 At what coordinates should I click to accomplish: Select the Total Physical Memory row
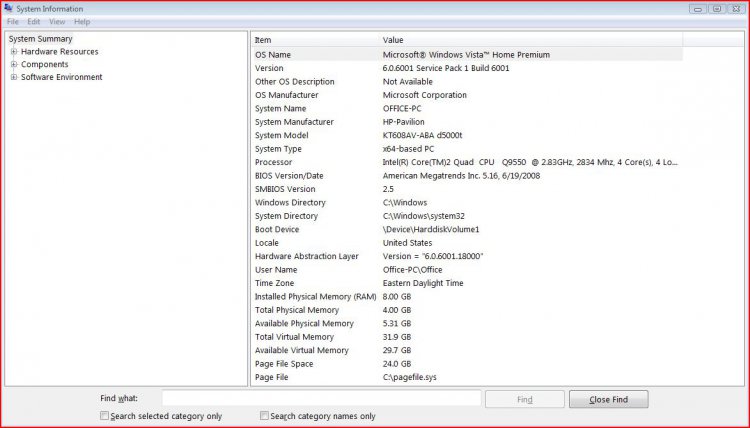pos(467,310)
